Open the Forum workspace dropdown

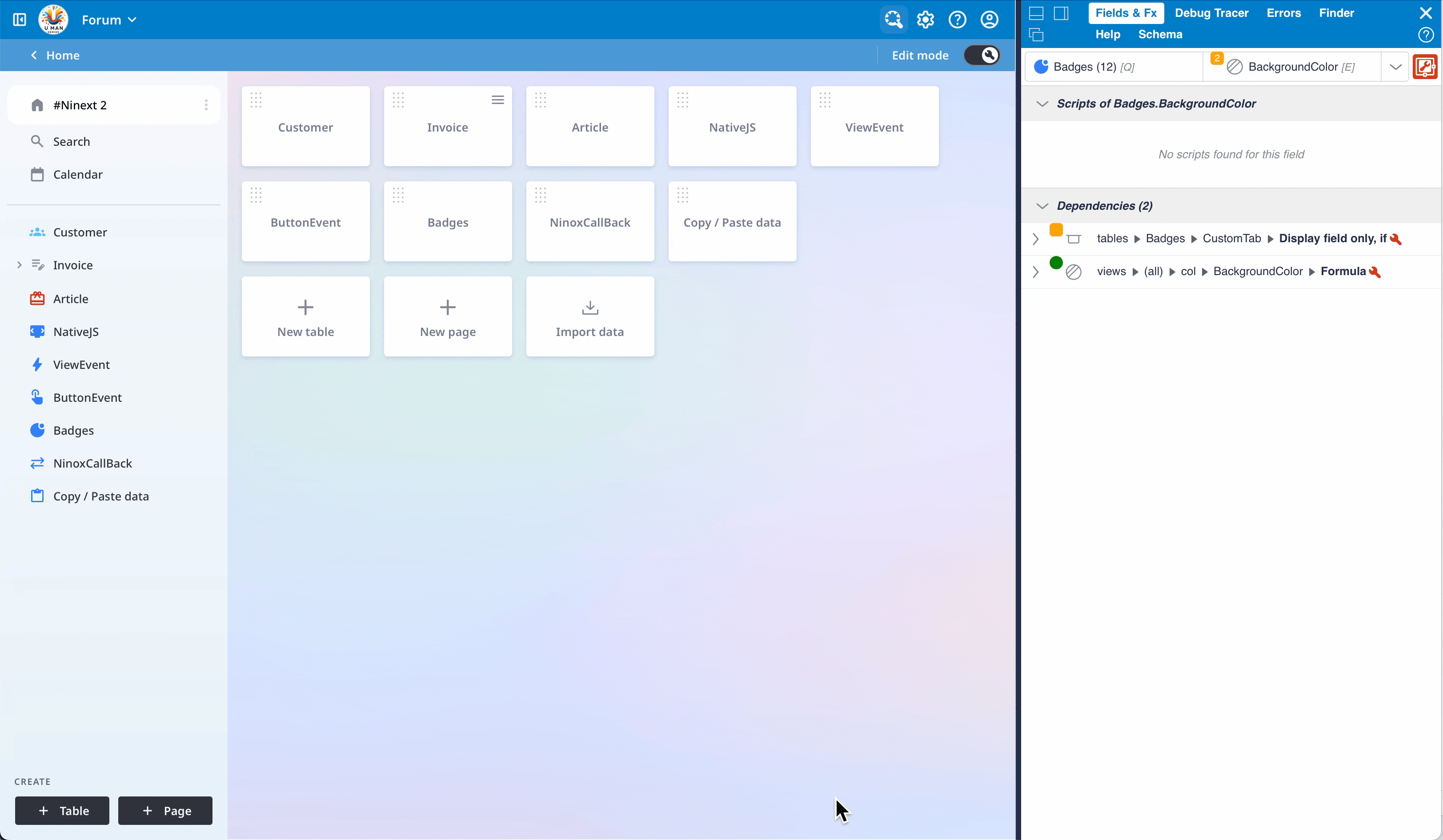point(109,20)
